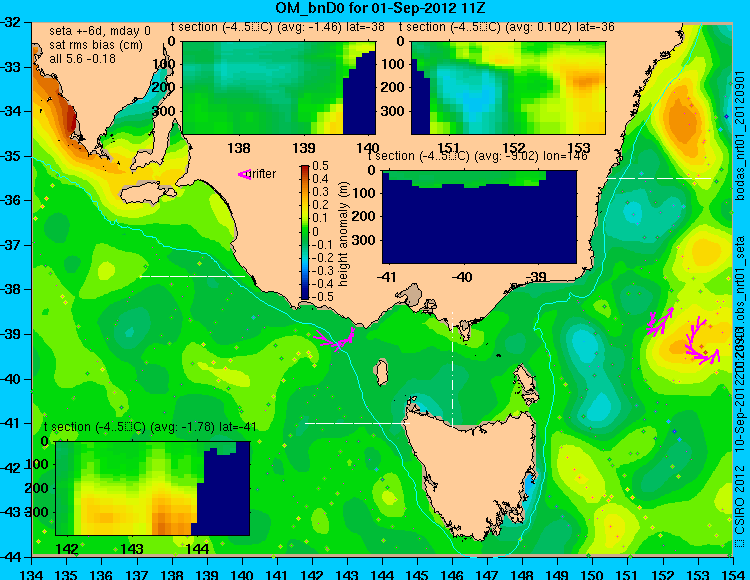Image resolution: width=750 pixels, height=580 pixels.
Task: Click the 150 longitude label on bottom axis
Action: [x=592, y=574]
